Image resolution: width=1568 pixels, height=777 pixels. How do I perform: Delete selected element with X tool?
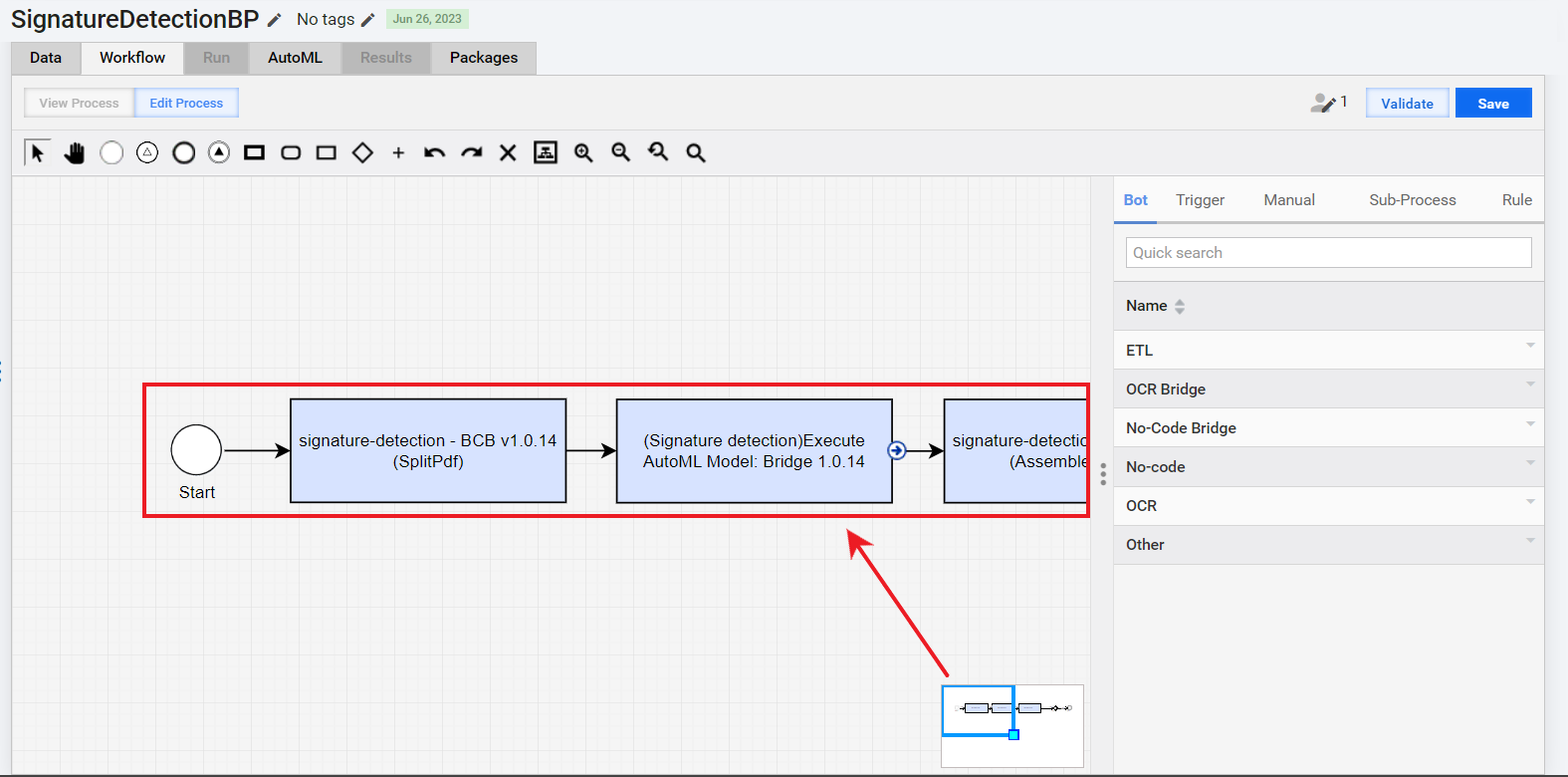click(x=508, y=152)
